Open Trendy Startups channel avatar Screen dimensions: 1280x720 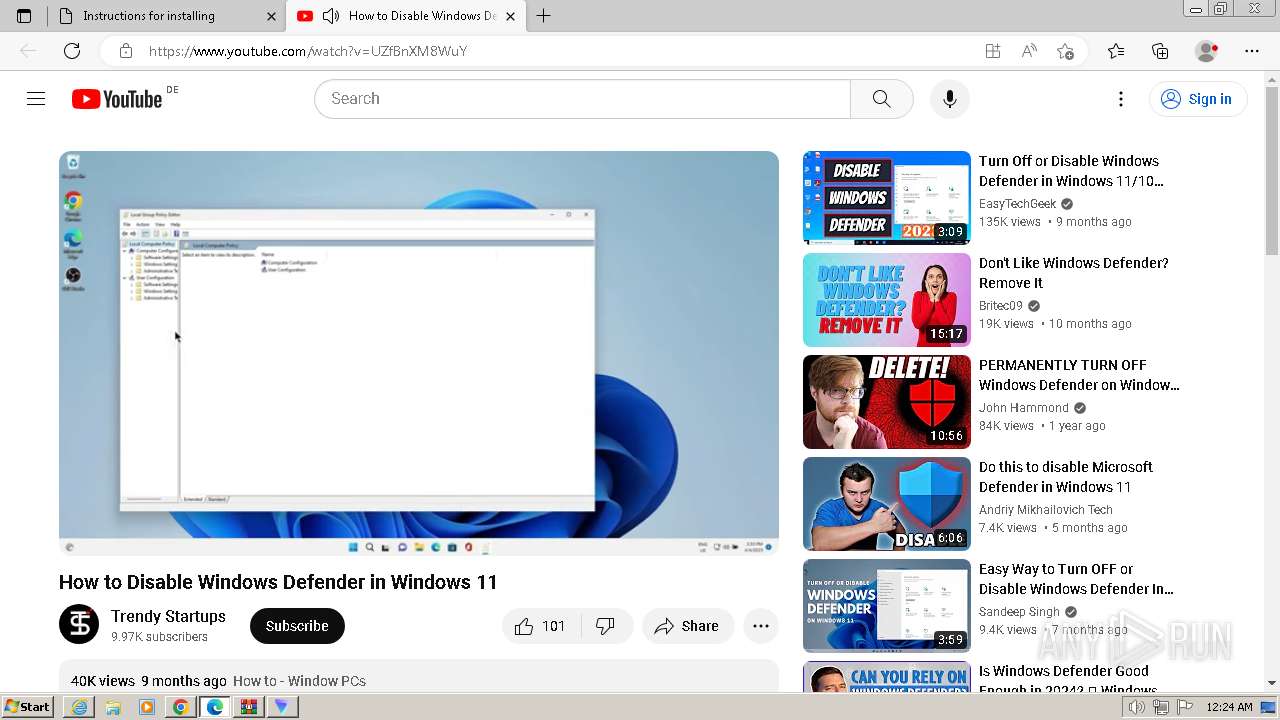[79, 625]
